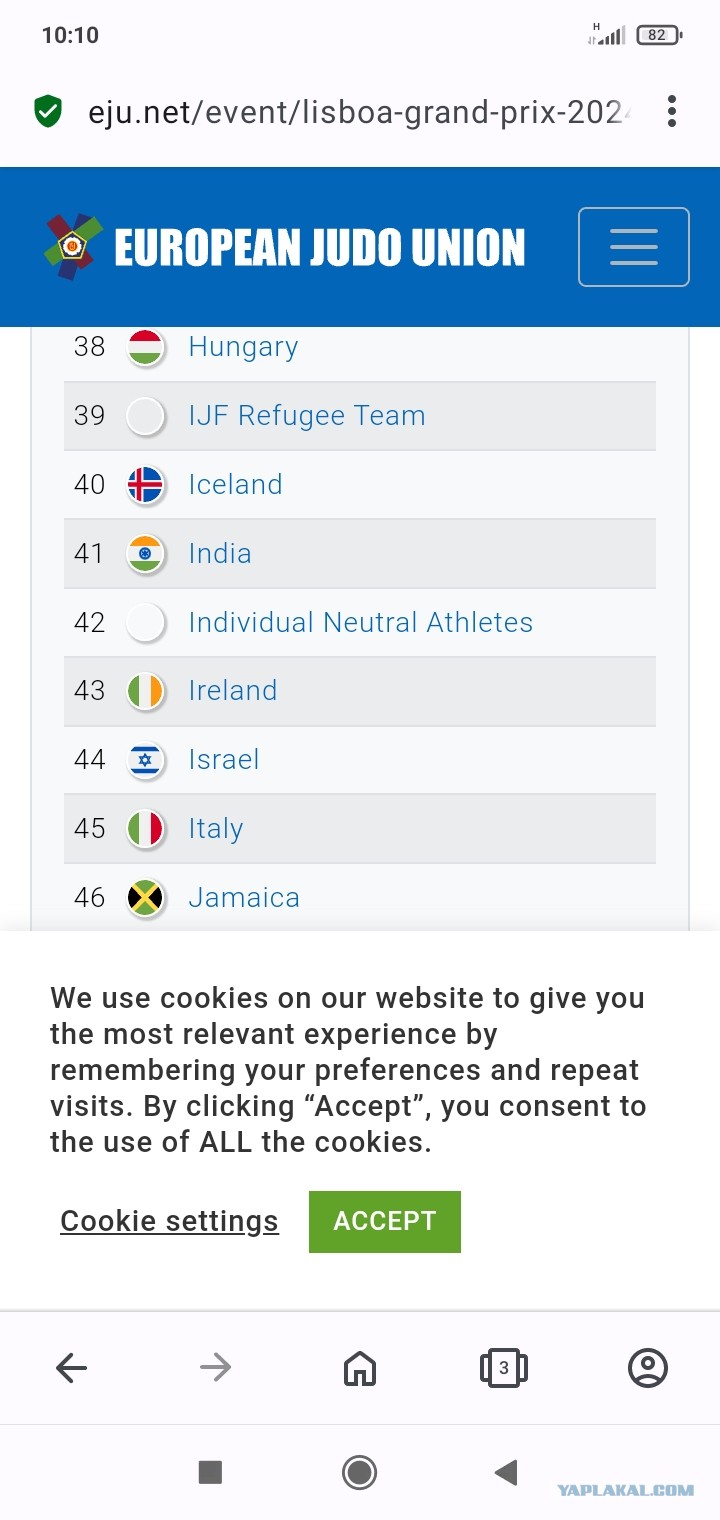This screenshot has width=720, height=1520.
Task: Tap the green security shield icon
Action: [47, 111]
